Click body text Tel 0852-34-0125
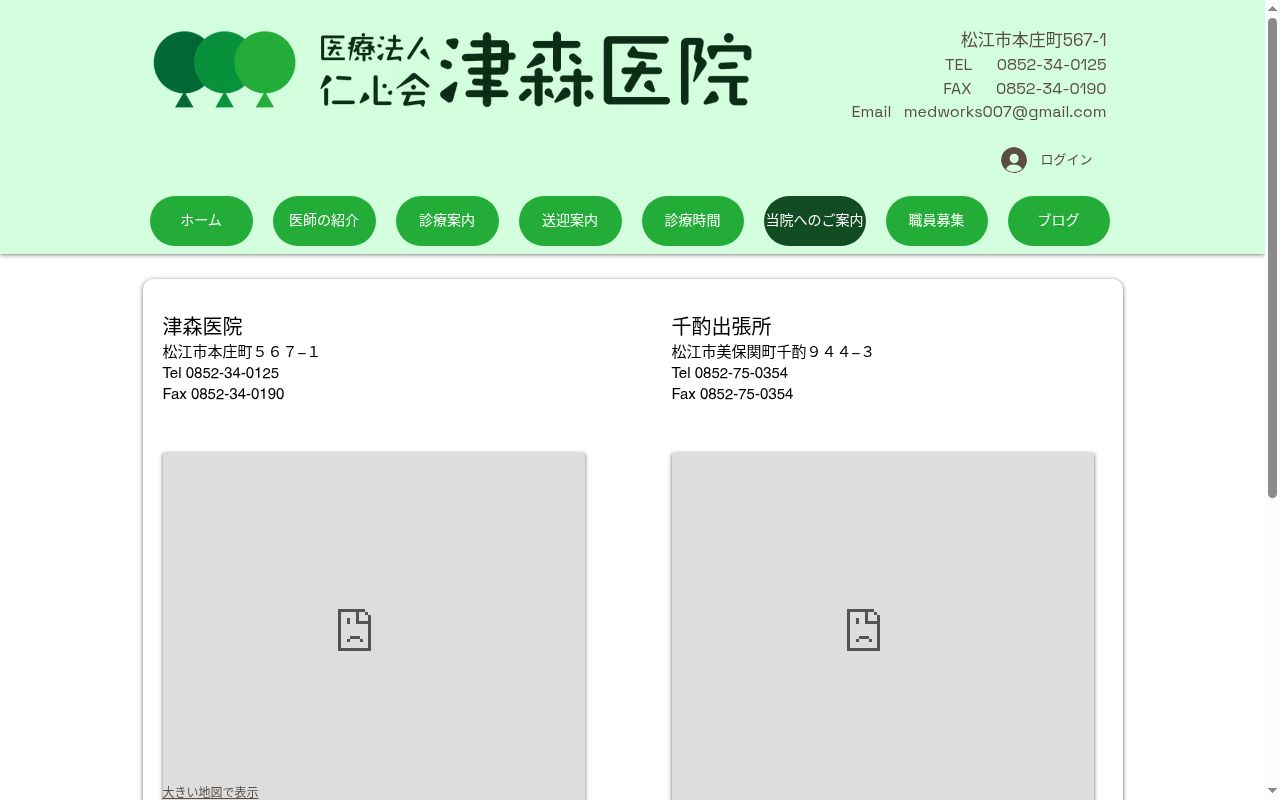This screenshot has height=800, width=1280. (221, 373)
